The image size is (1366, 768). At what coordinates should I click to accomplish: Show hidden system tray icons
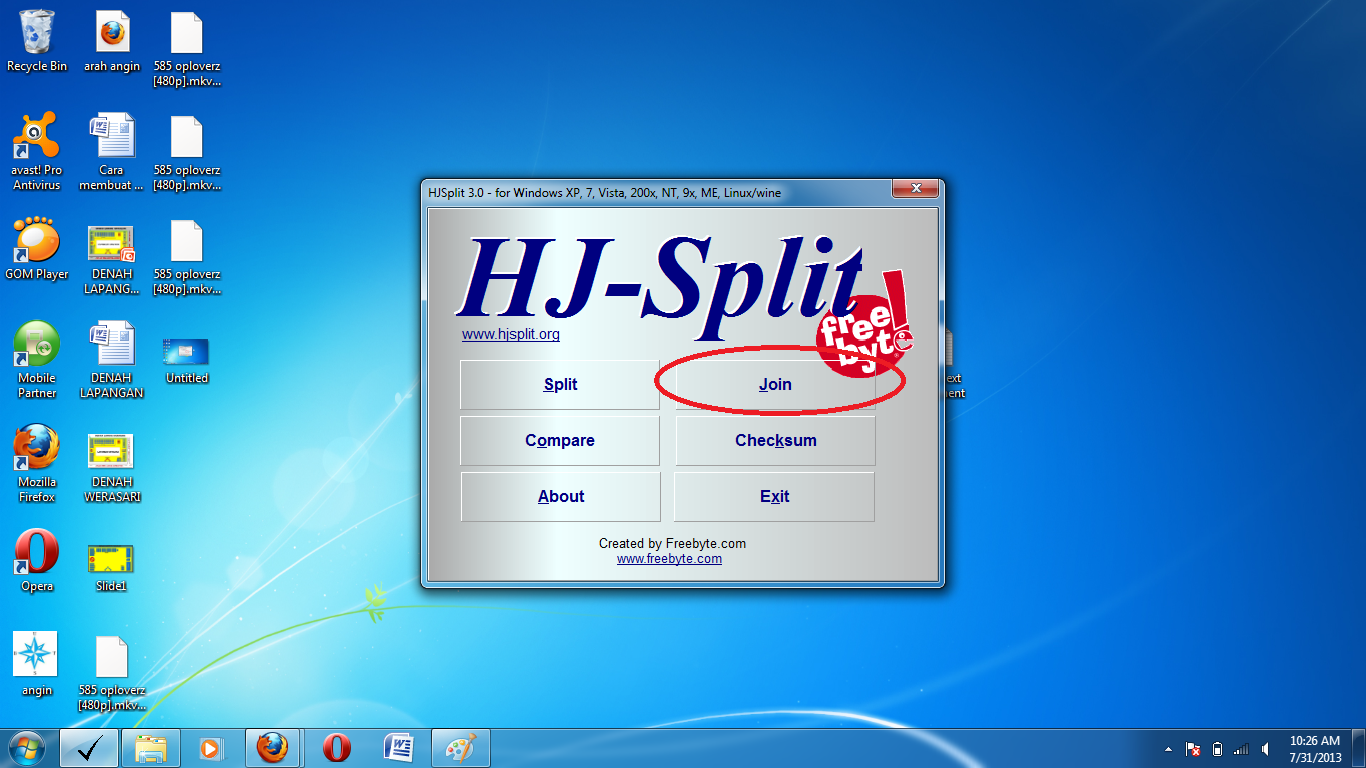(1169, 749)
